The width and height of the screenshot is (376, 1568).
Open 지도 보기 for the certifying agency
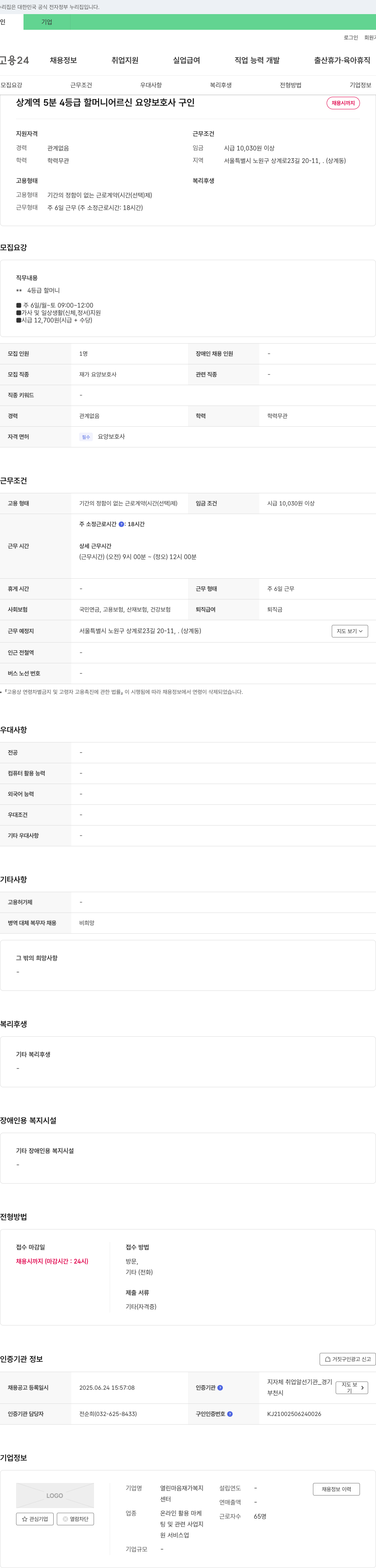352,1388
